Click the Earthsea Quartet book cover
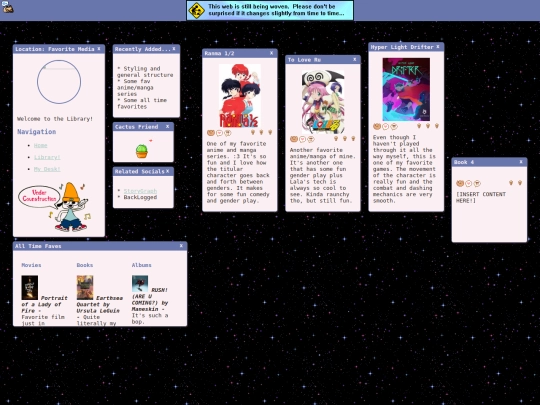 click(x=85, y=288)
